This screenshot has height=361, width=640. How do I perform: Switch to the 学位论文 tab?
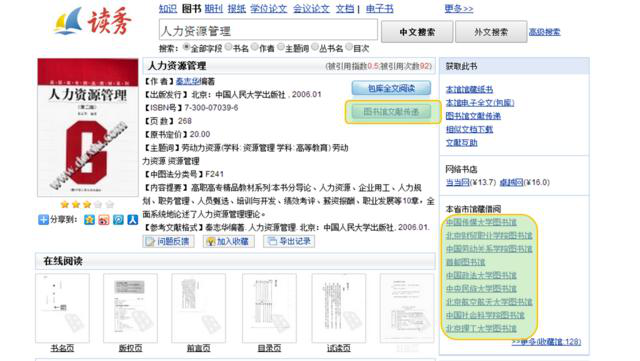tap(269, 9)
